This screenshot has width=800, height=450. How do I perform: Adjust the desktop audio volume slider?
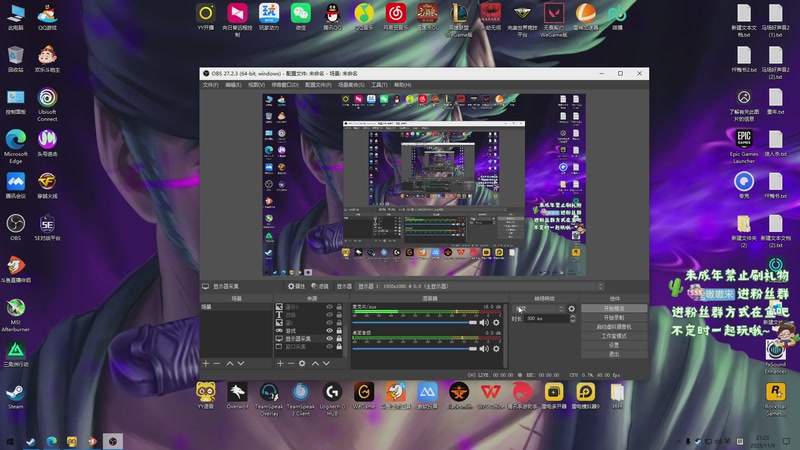tap(414, 348)
